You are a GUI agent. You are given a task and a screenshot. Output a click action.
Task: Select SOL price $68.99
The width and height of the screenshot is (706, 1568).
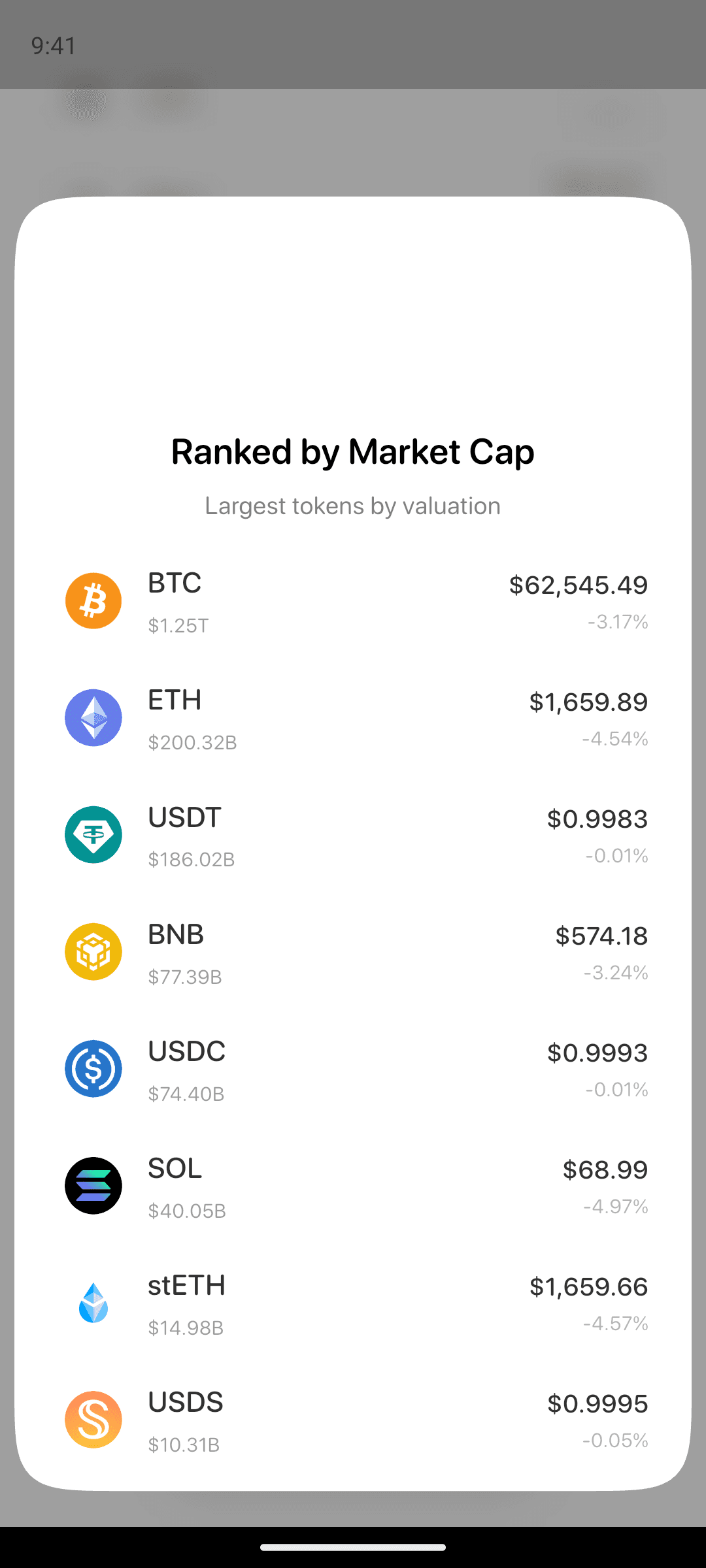(x=605, y=1169)
